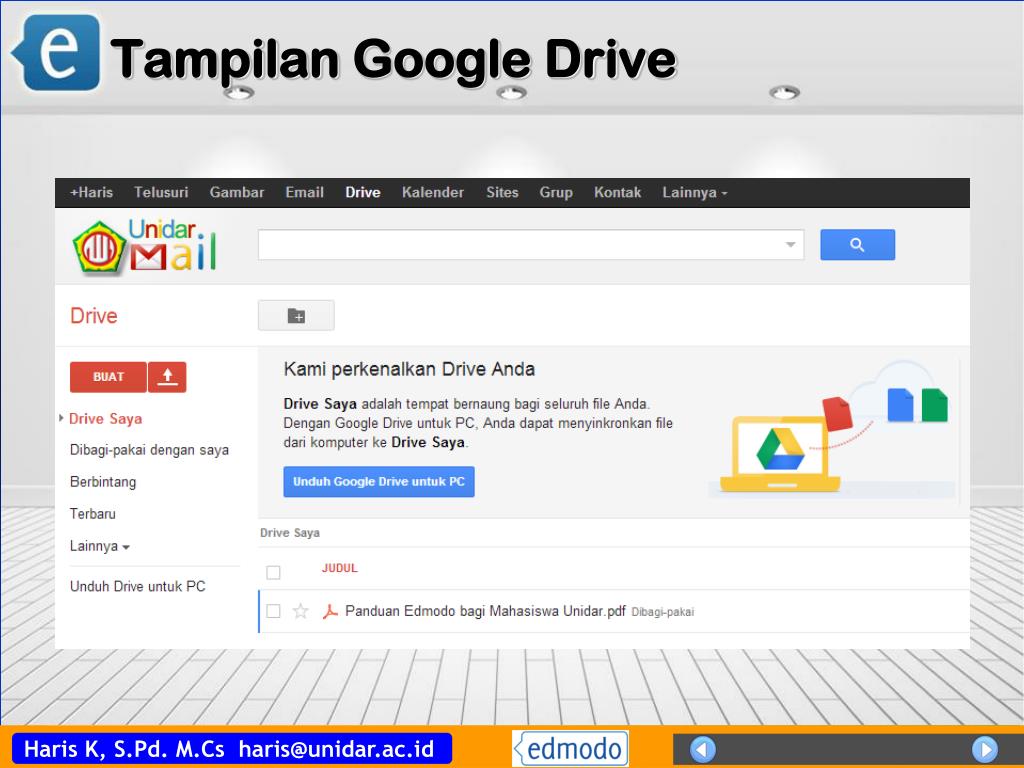Open +Haris in the top bar
The height and width of the screenshot is (768, 1024).
(91, 193)
